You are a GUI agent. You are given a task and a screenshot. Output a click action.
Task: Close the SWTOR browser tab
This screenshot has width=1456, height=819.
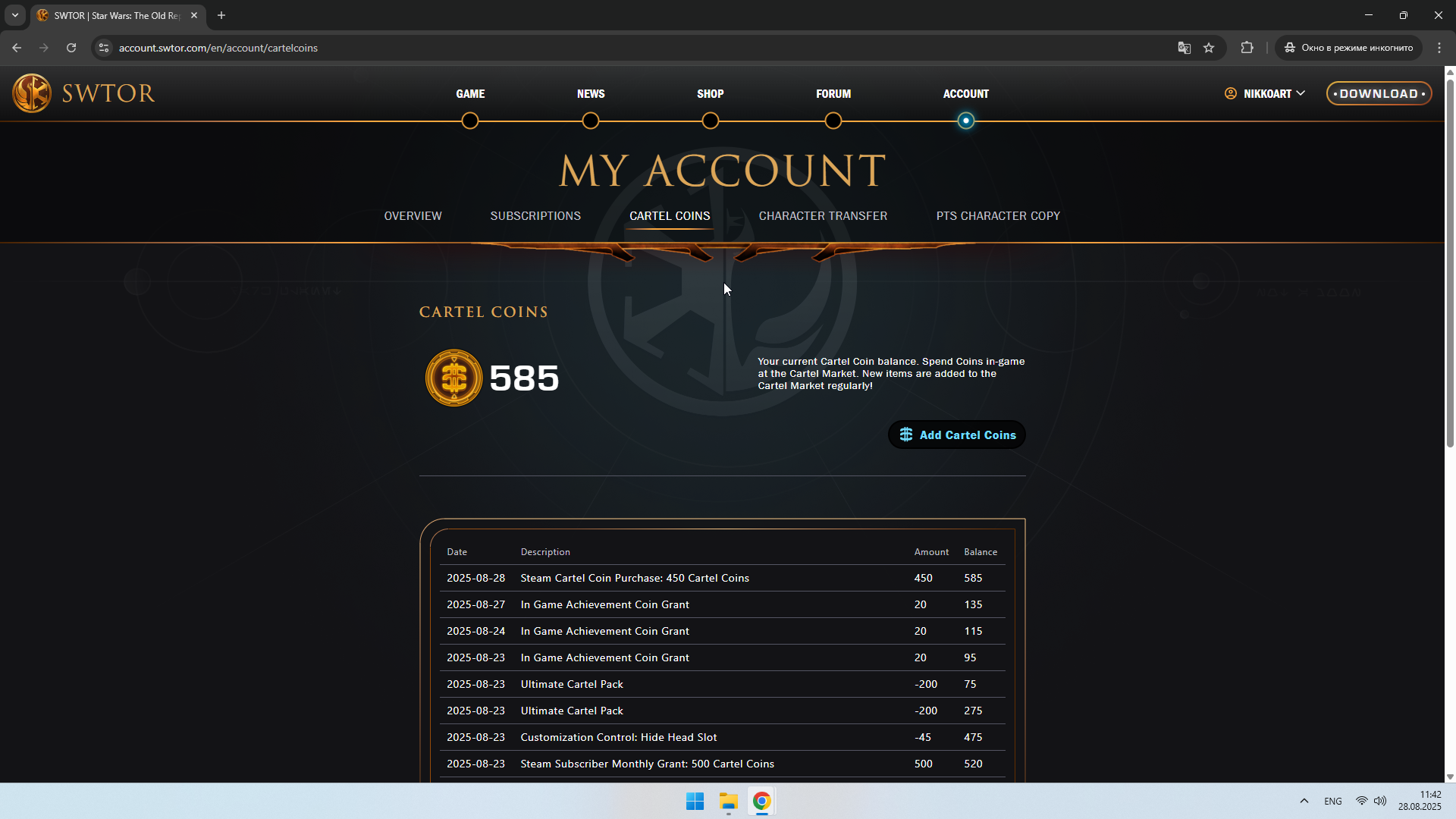pos(194,15)
